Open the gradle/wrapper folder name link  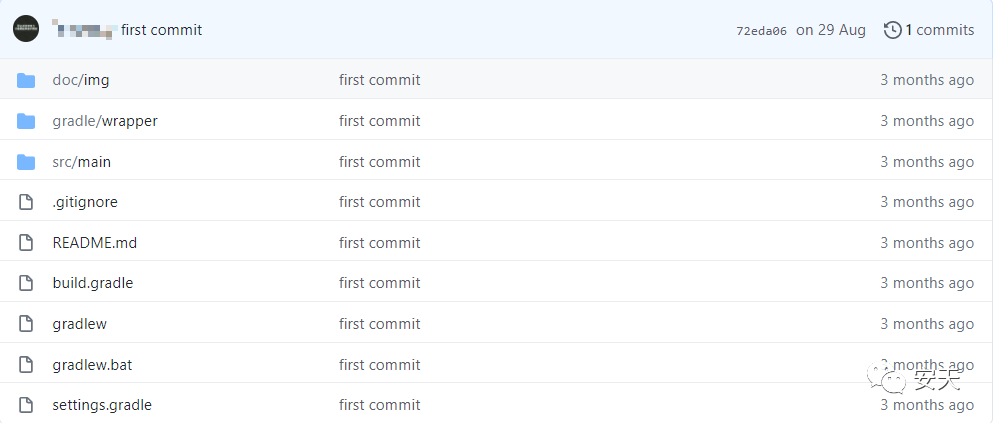tap(105, 121)
